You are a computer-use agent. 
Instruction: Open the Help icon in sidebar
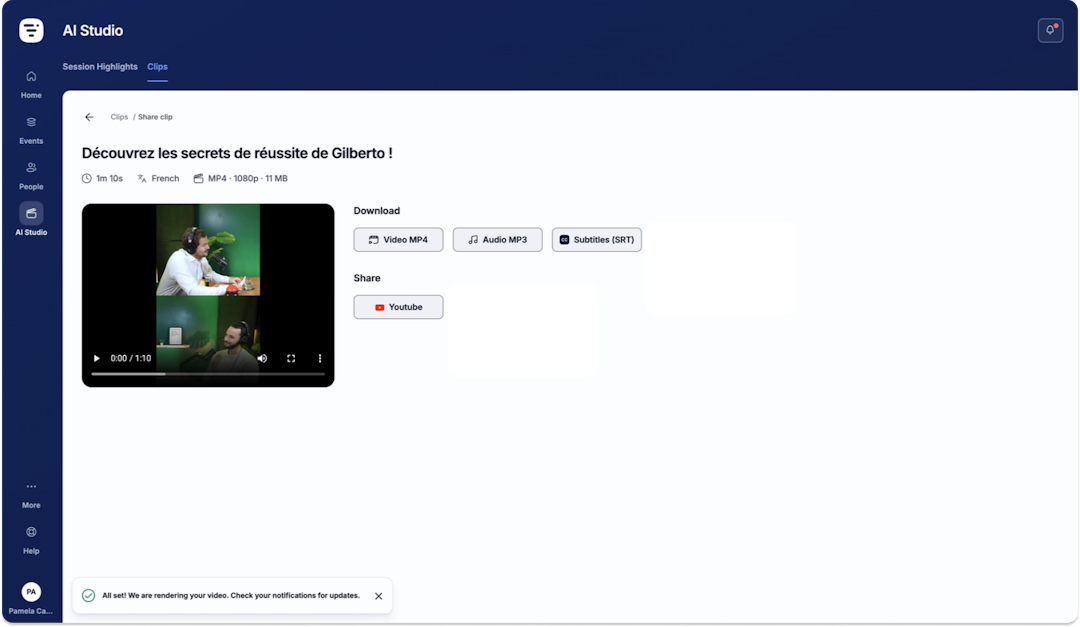click(x=31, y=532)
